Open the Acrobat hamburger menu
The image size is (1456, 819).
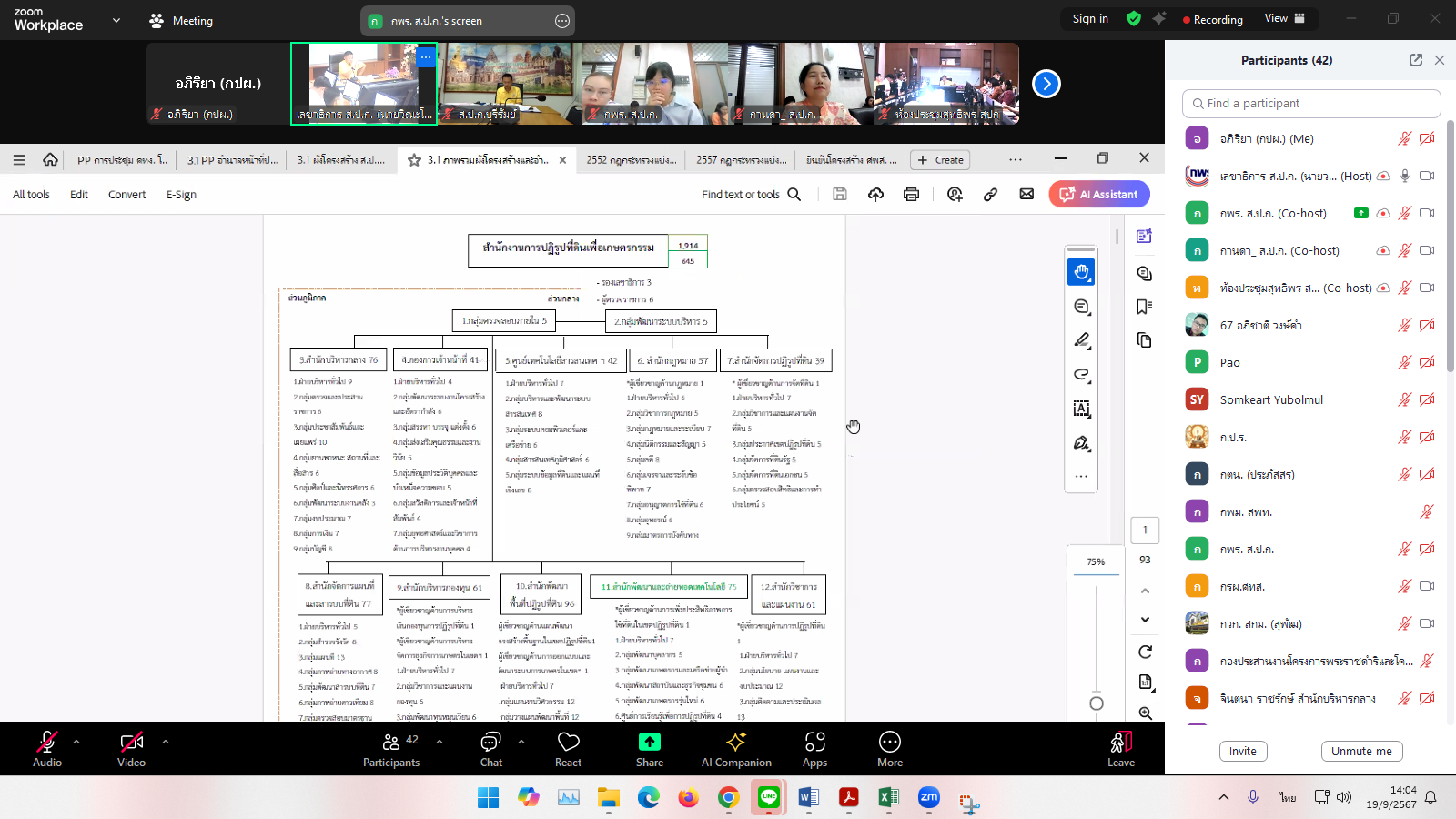click(x=19, y=159)
